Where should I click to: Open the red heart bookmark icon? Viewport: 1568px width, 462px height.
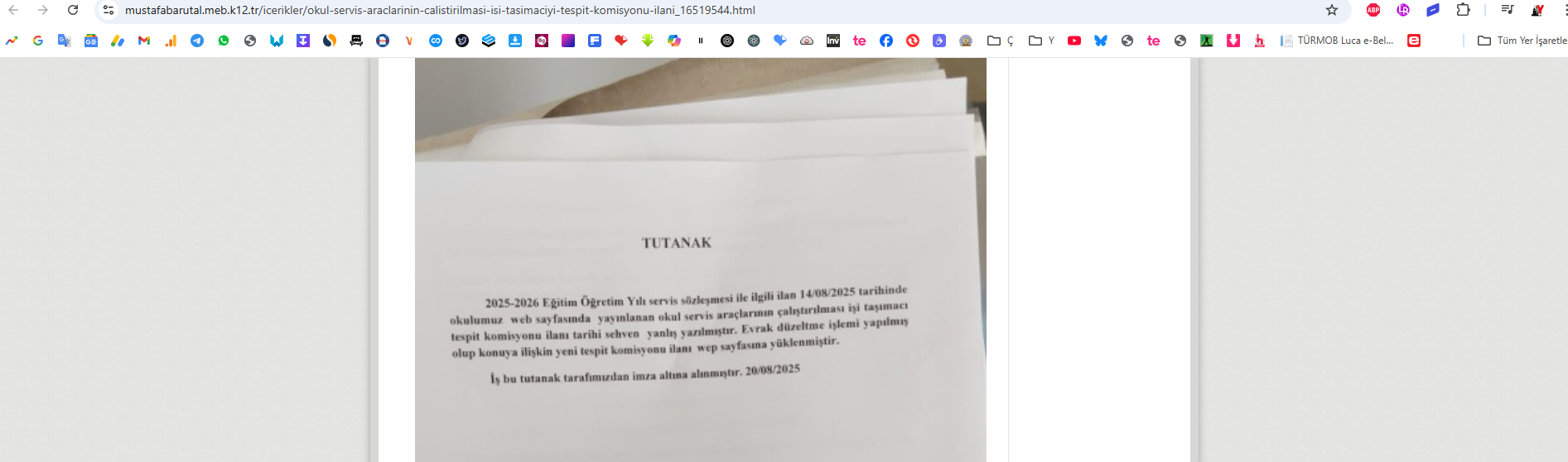[x=621, y=41]
